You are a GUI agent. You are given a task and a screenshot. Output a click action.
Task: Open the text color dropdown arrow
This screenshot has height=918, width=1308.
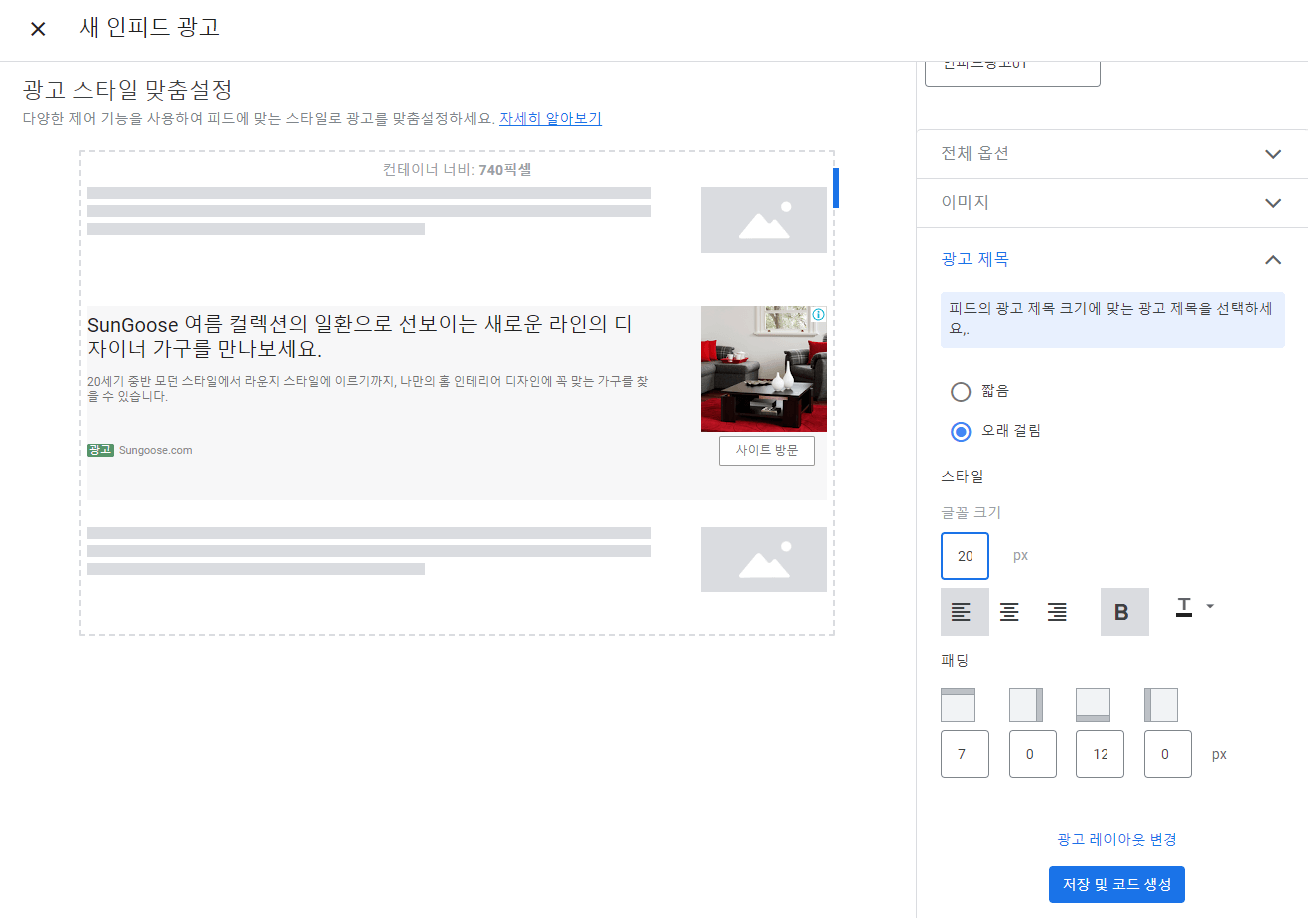(x=1210, y=606)
